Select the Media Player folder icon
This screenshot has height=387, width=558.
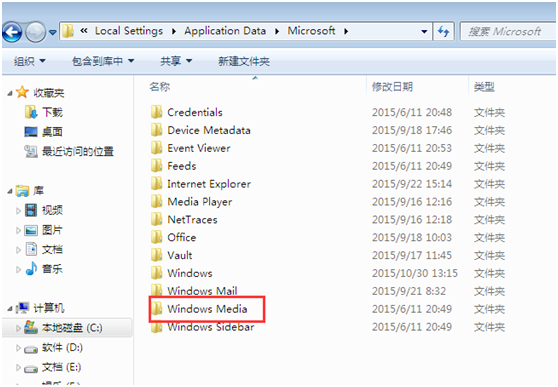156,201
